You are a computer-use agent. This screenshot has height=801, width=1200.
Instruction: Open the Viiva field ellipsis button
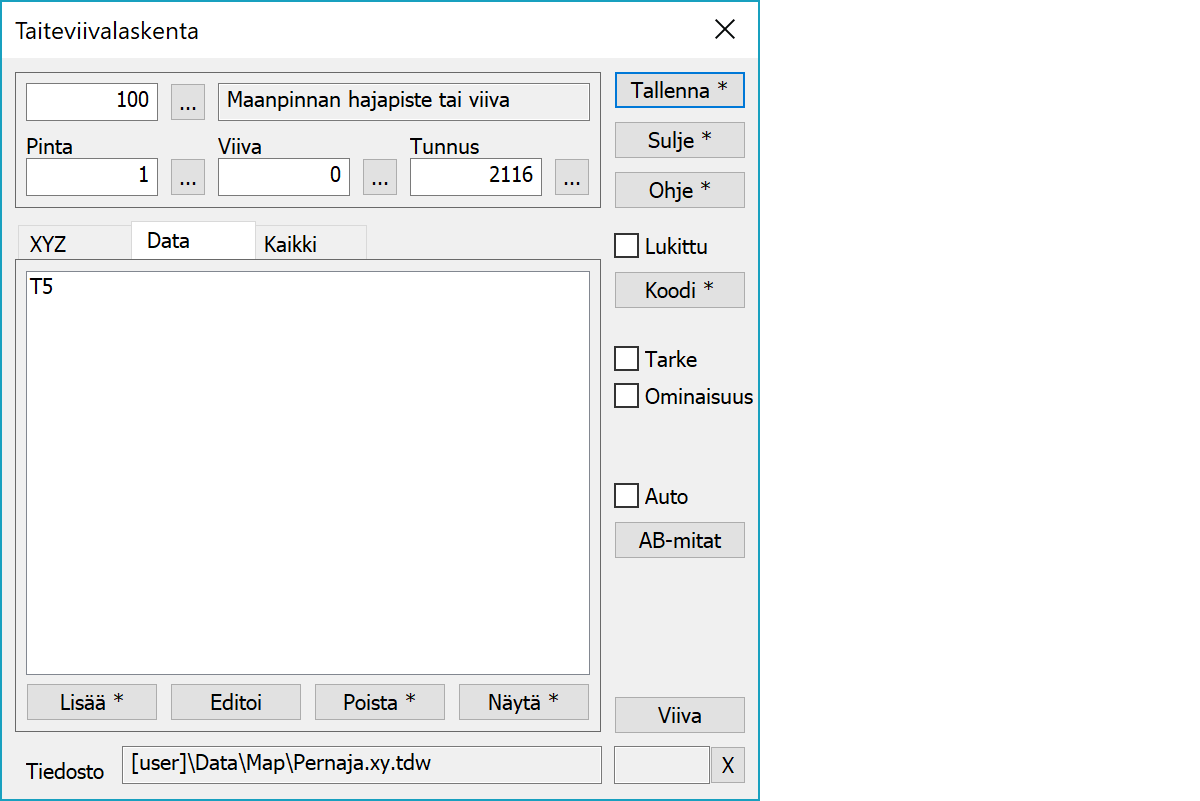coord(380,177)
